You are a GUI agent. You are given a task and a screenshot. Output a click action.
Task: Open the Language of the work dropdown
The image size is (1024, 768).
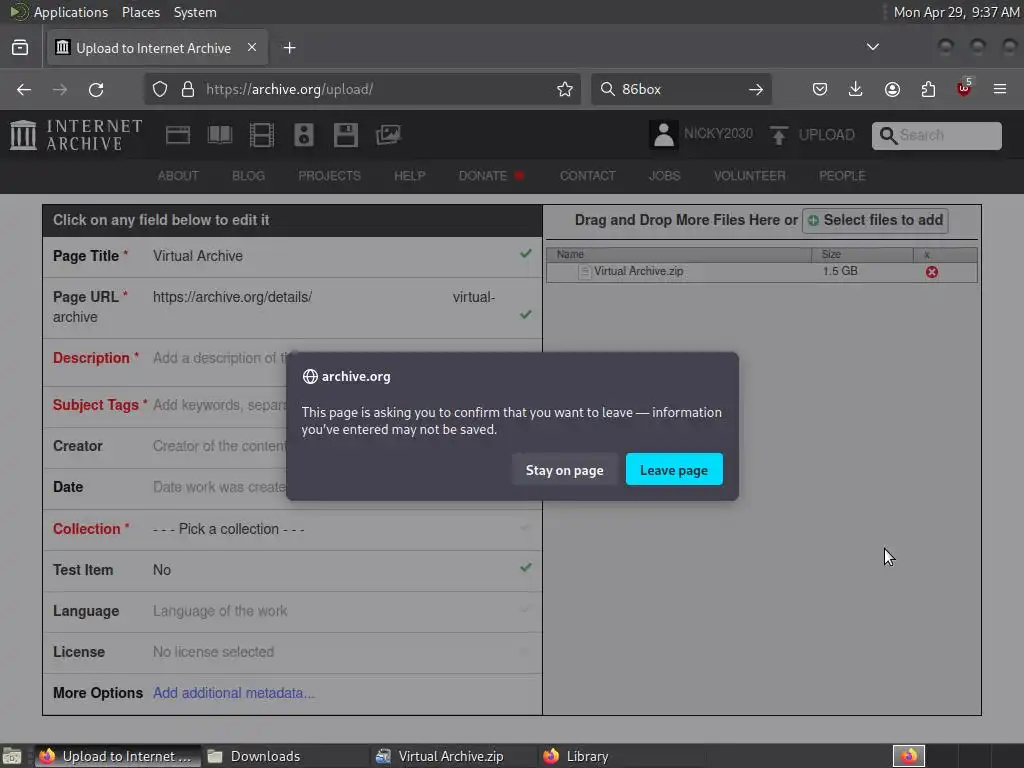pyautogui.click(x=292, y=611)
